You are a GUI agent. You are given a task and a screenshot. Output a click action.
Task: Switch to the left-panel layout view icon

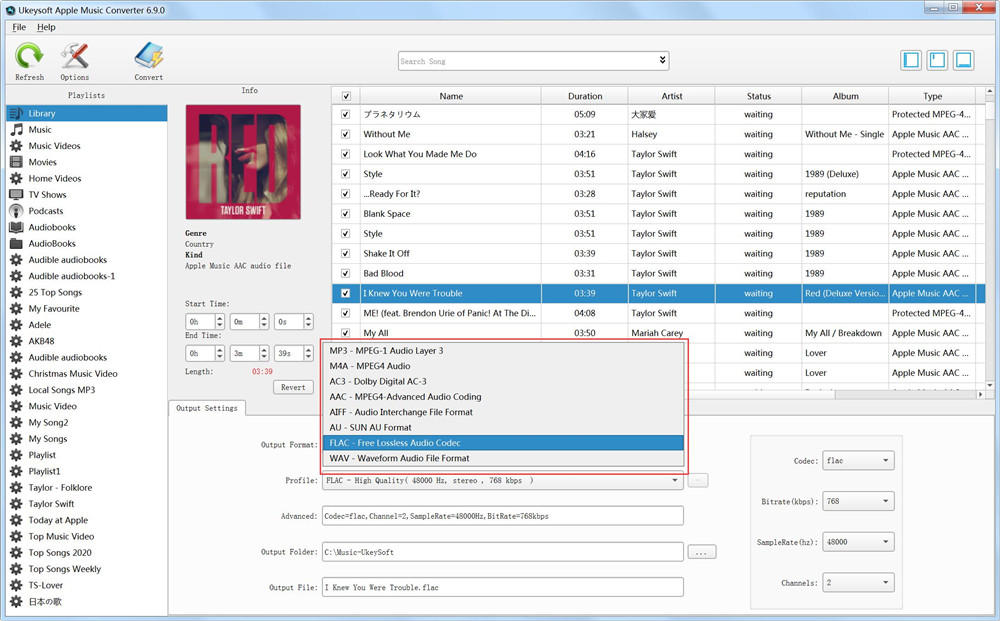click(x=910, y=60)
